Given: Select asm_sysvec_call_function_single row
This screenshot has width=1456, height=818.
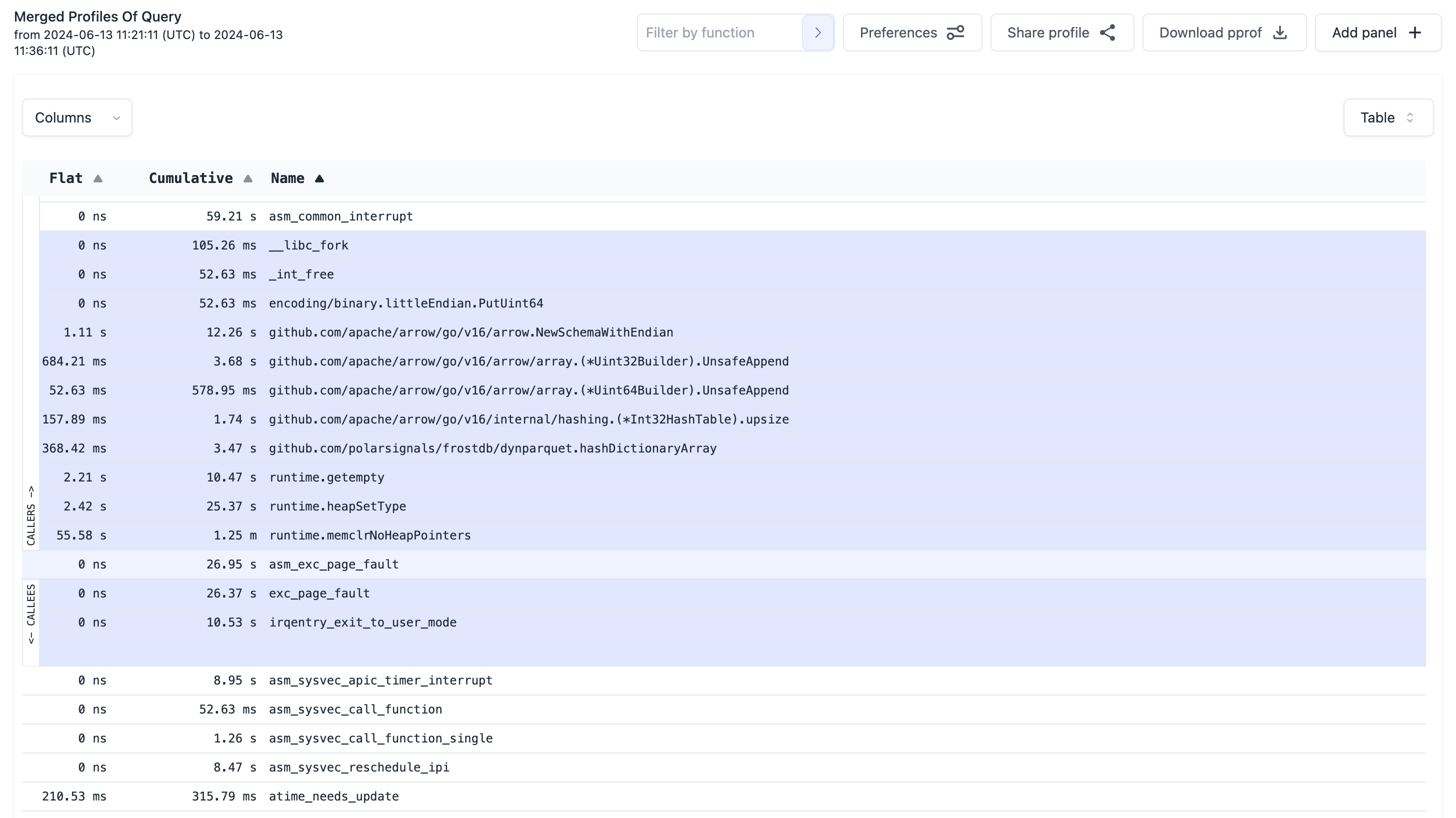Looking at the screenshot, I should [723, 738].
